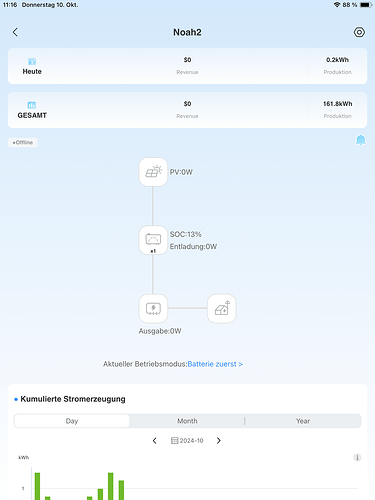Screen dimensions: 375x500
Task: Tap the house grid icon
Action: [222, 309]
